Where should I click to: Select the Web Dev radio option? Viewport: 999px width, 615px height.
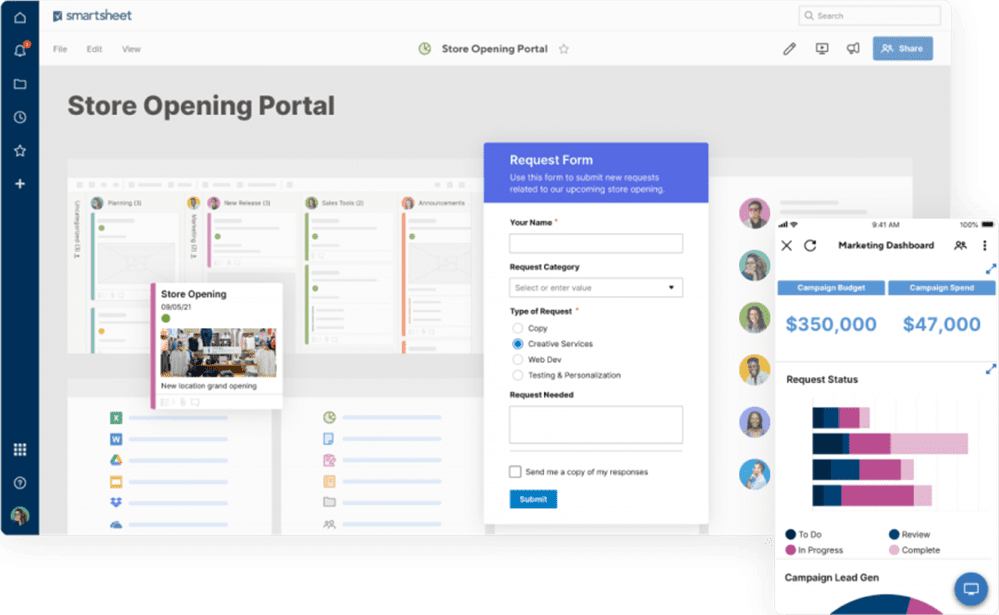[517, 360]
